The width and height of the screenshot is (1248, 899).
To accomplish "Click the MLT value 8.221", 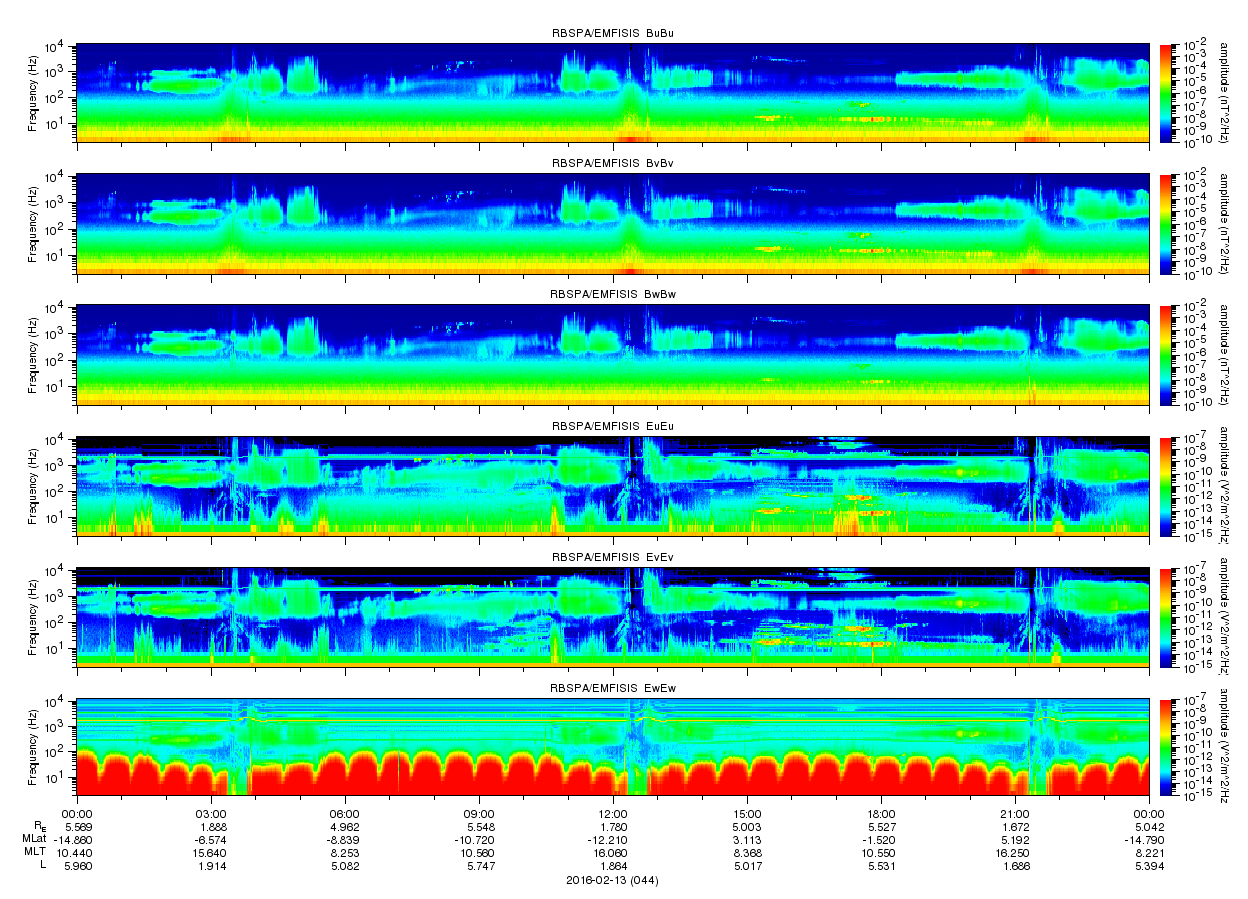I will (1149, 851).
